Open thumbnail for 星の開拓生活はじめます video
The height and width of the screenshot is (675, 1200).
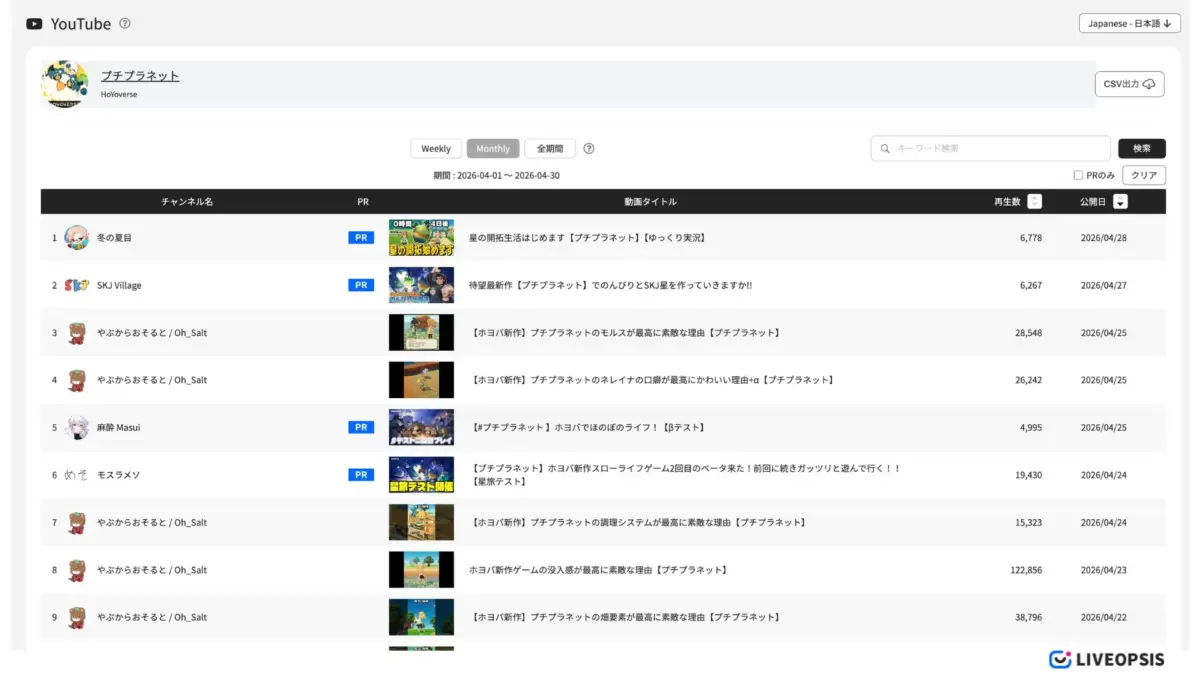pos(421,238)
